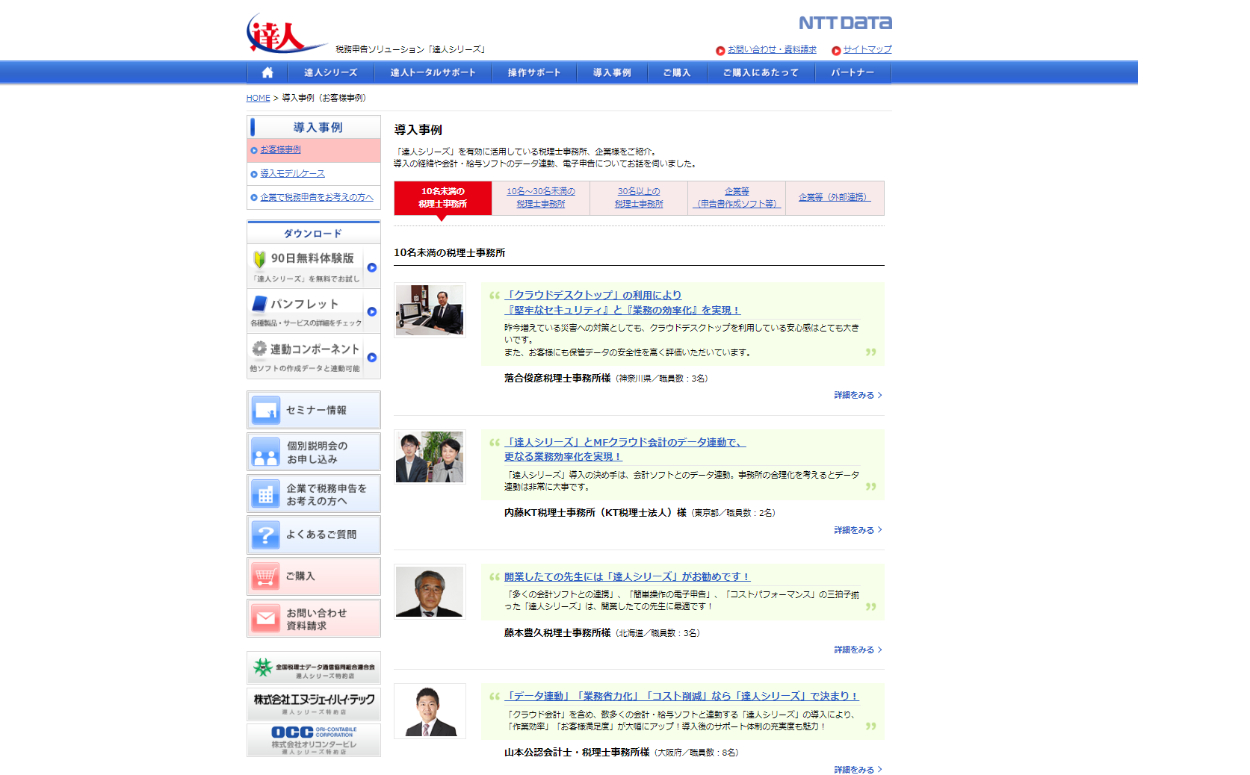Screen dimensions: 1250x775
Task: Click the サイトマップ link
Action: [x=866, y=49]
